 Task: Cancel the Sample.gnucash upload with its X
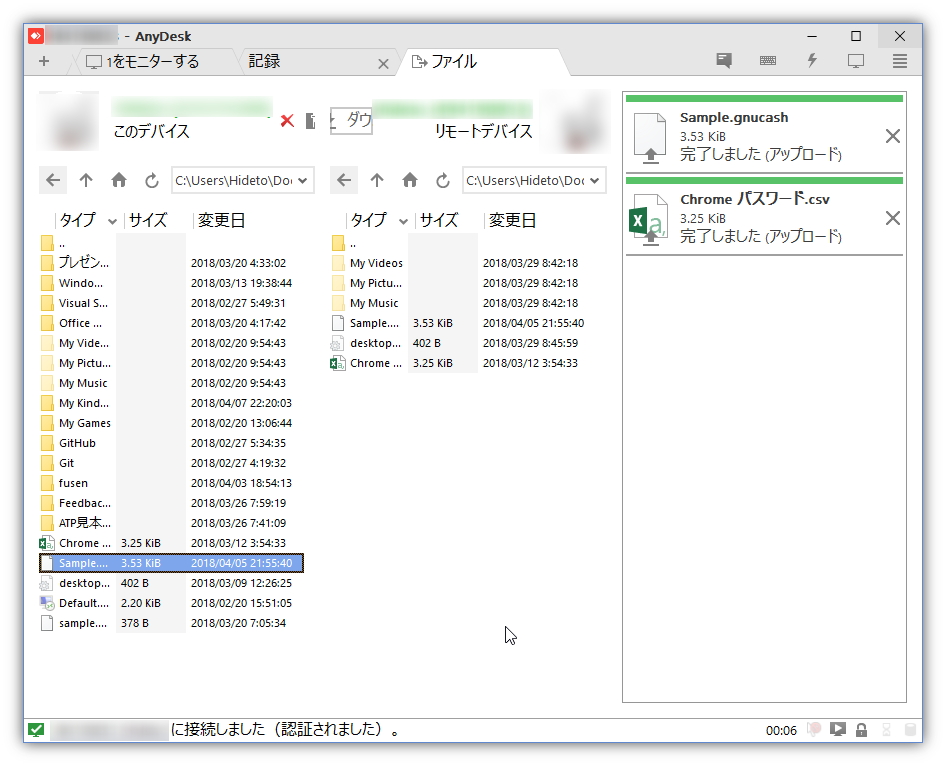pos(893,136)
